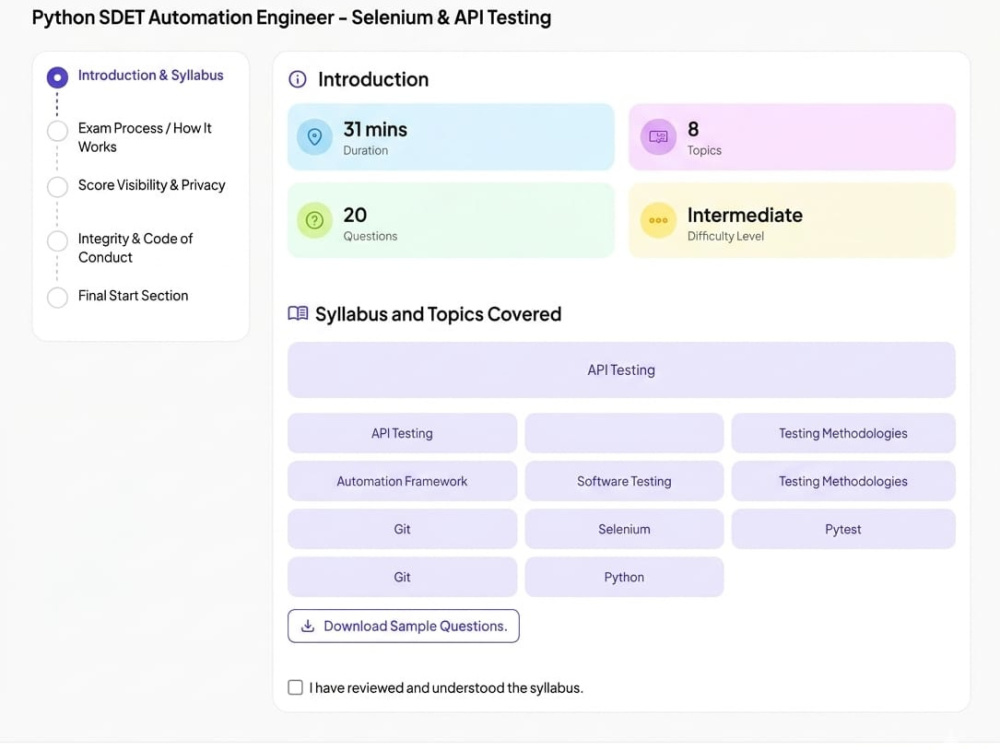Click the Git chip beside Selenium
This screenshot has height=750, width=1000.
click(402, 529)
